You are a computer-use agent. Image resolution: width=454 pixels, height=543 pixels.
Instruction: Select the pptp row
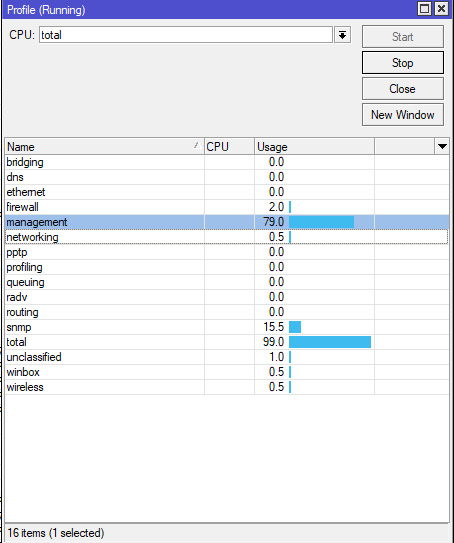click(x=227, y=252)
